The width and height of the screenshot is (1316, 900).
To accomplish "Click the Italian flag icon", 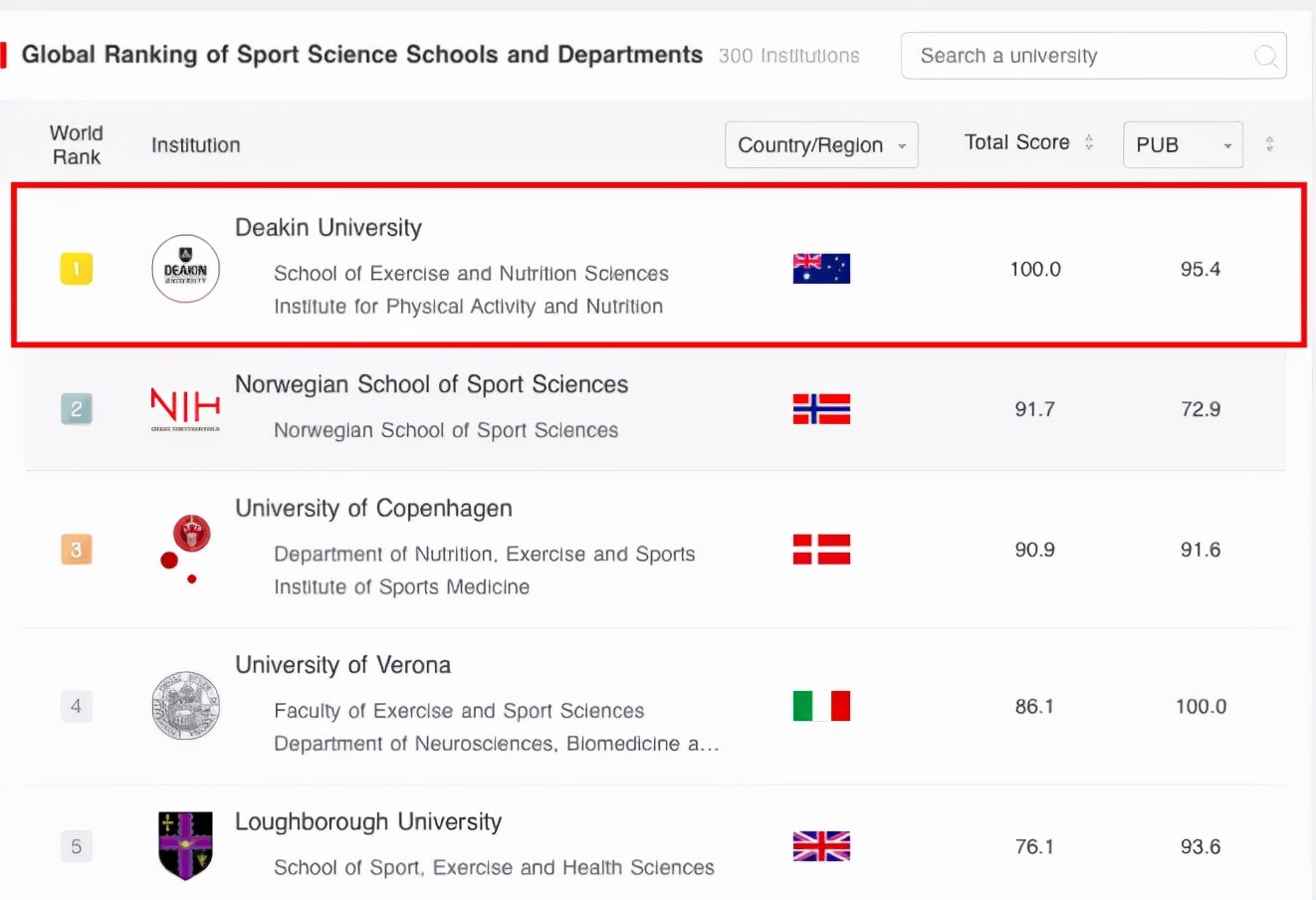I will (x=821, y=706).
